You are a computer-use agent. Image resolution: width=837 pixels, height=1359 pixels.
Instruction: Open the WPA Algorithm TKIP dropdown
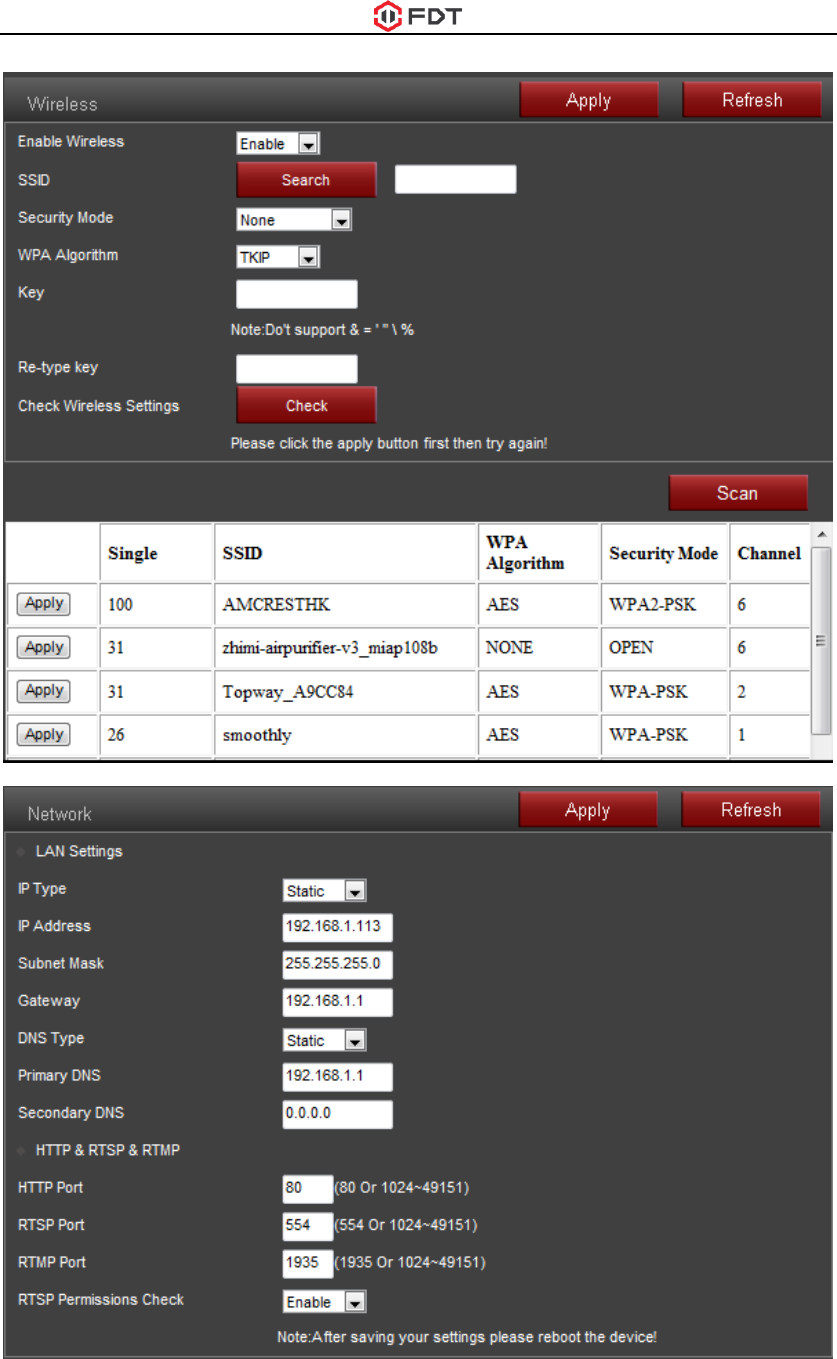click(x=278, y=257)
